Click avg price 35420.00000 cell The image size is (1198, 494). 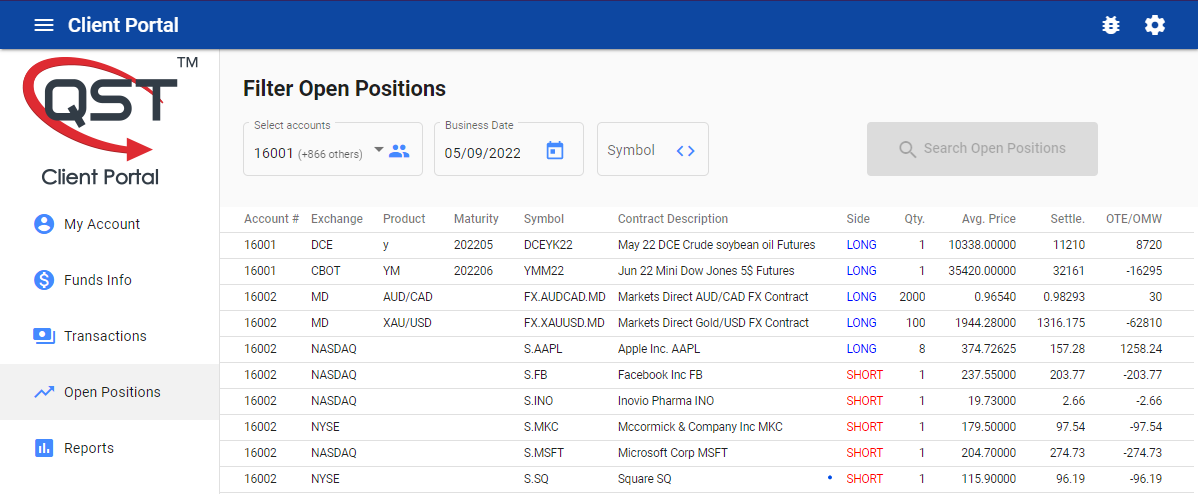tap(983, 271)
